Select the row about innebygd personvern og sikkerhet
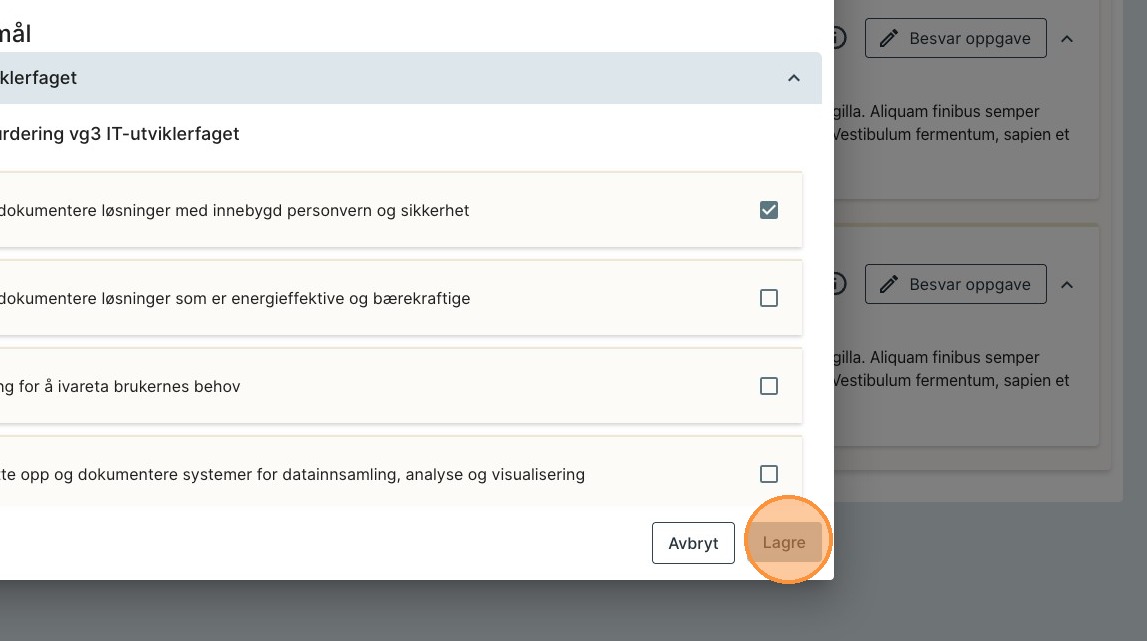Viewport: 1147px width, 641px height. point(300,211)
